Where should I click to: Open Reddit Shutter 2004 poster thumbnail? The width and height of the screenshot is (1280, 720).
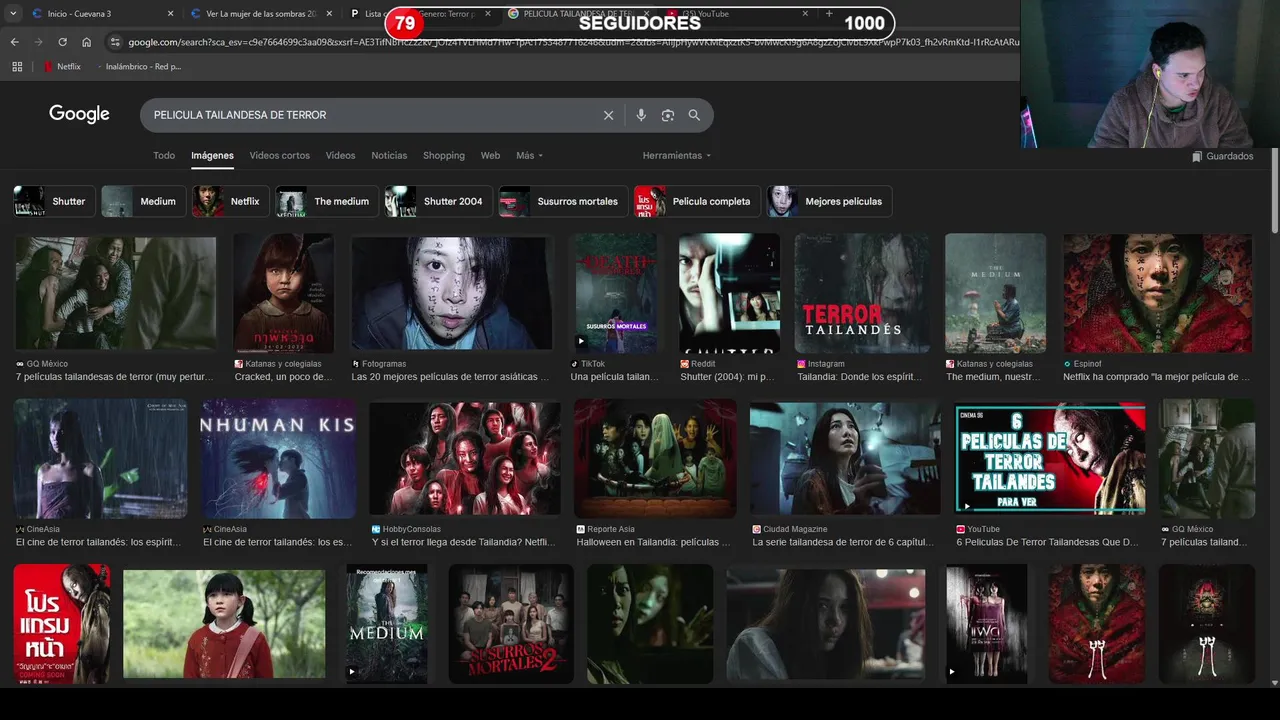click(x=729, y=293)
